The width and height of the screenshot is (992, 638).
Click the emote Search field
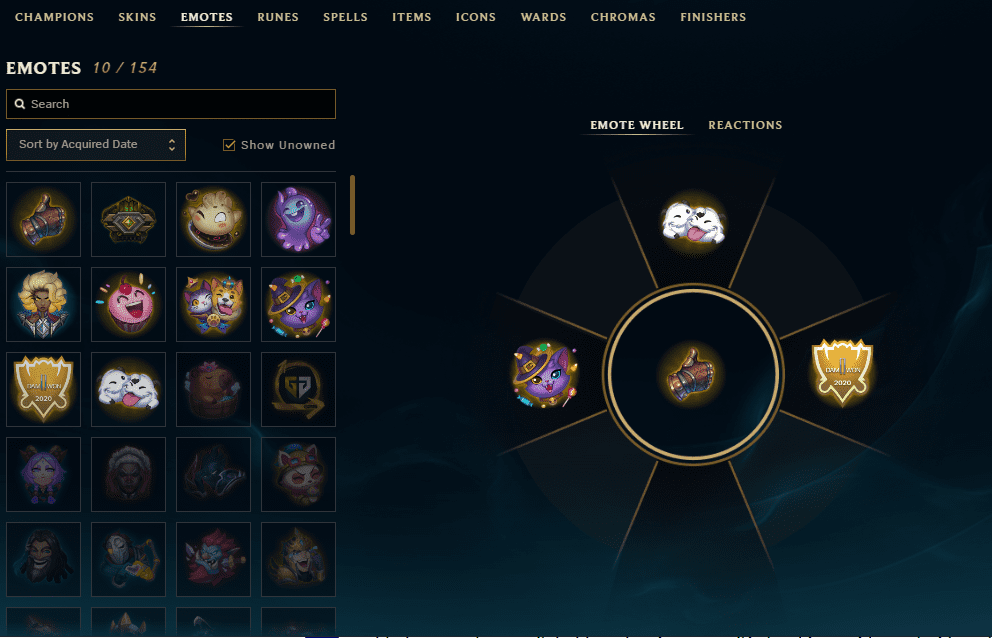click(x=171, y=104)
